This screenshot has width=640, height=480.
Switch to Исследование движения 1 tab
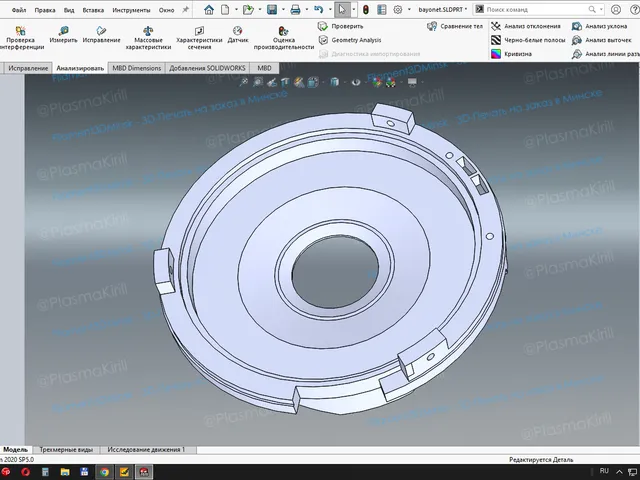146,449
